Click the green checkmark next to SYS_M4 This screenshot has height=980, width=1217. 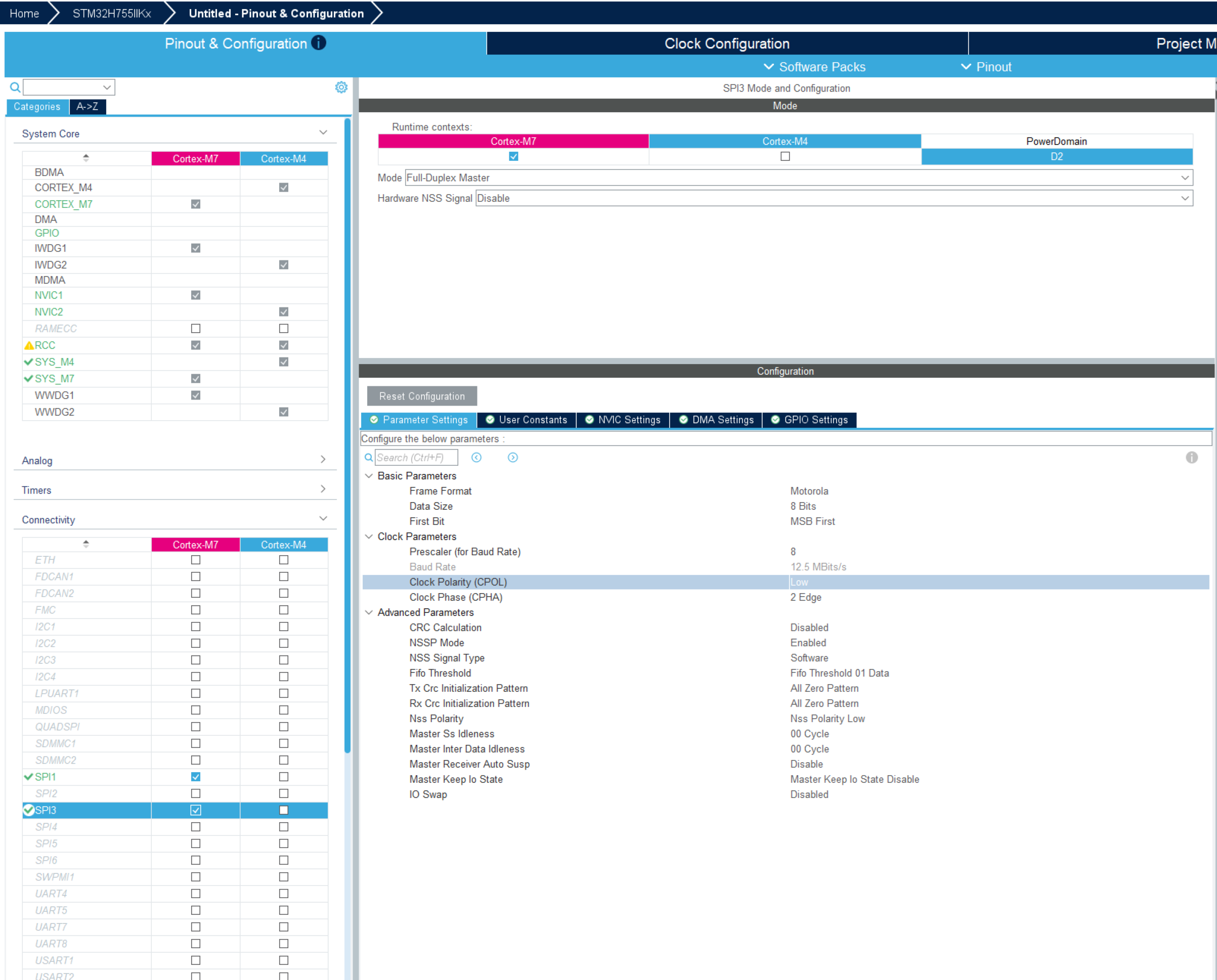pos(28,362)
